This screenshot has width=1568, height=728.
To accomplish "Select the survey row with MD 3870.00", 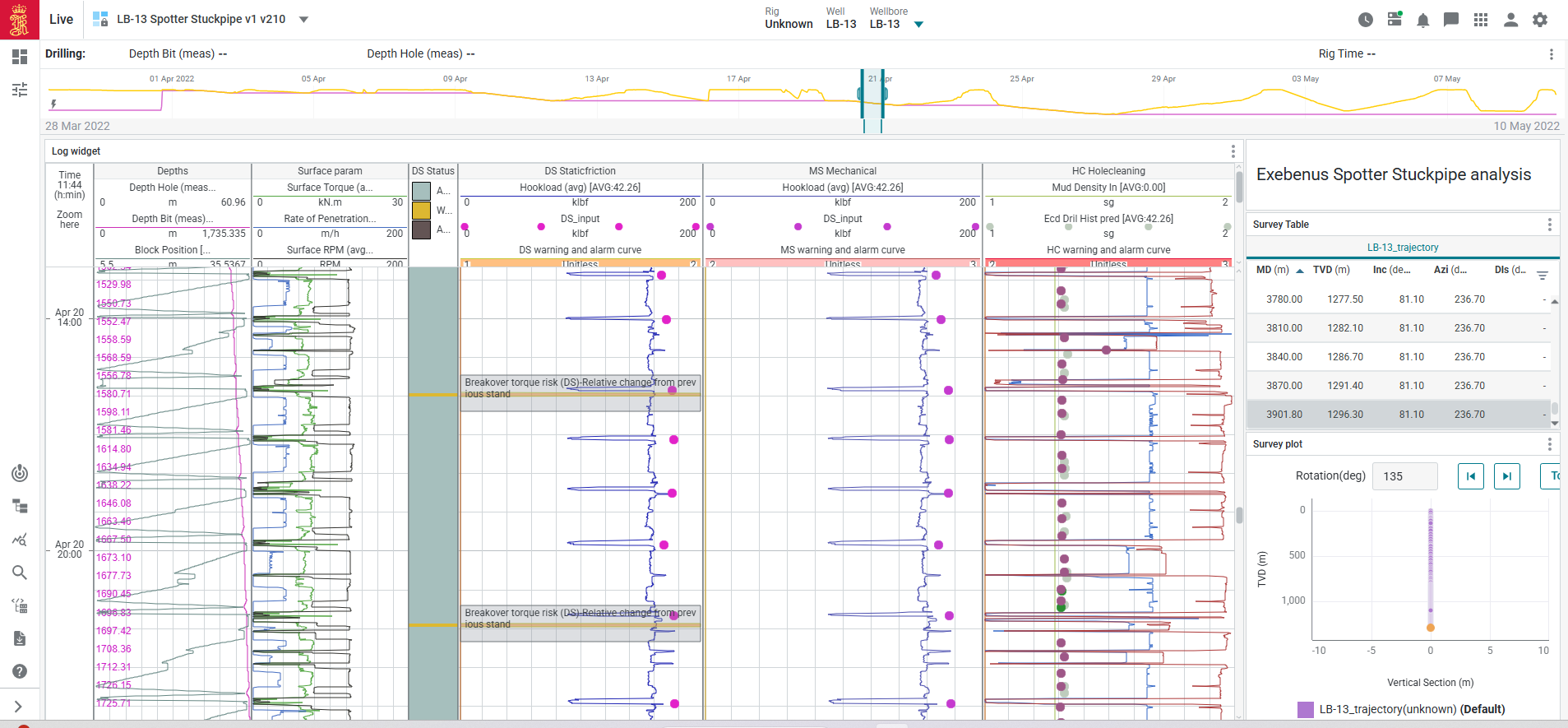I will coord(1398,386).
